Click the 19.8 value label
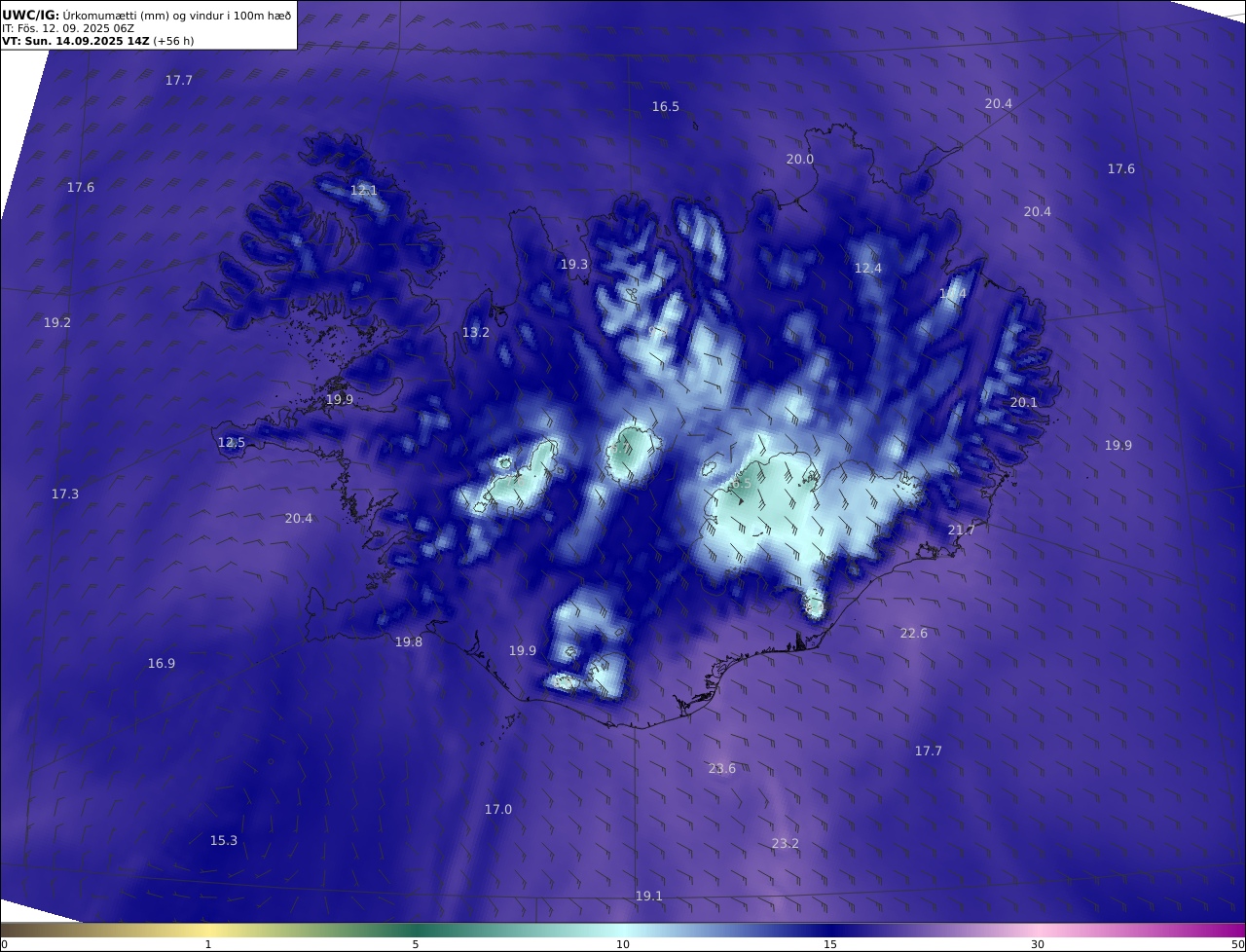This screenshot has height=952, width=1246. point(409,642)
